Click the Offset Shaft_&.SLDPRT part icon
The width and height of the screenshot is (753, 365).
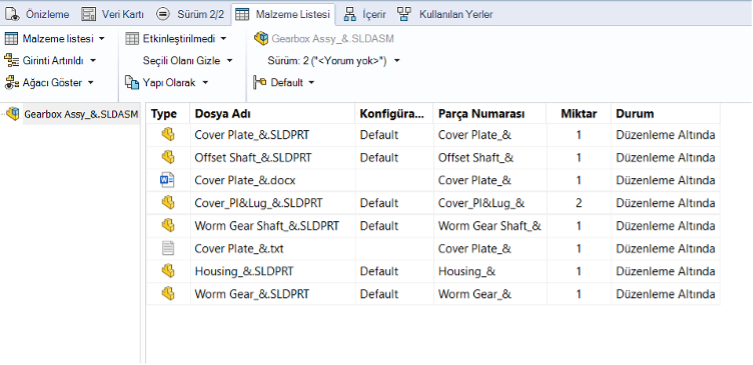point(168,158)
